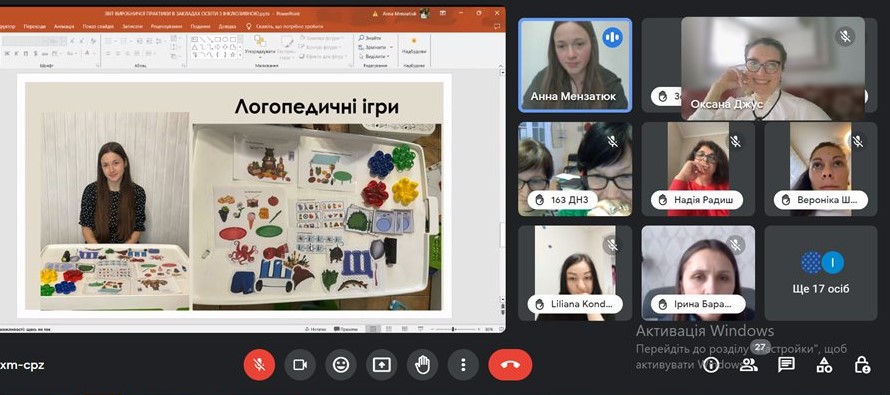Viewport: 890px width, 395px height.
Task: Open the activities shapes icon
Action: 824,365
